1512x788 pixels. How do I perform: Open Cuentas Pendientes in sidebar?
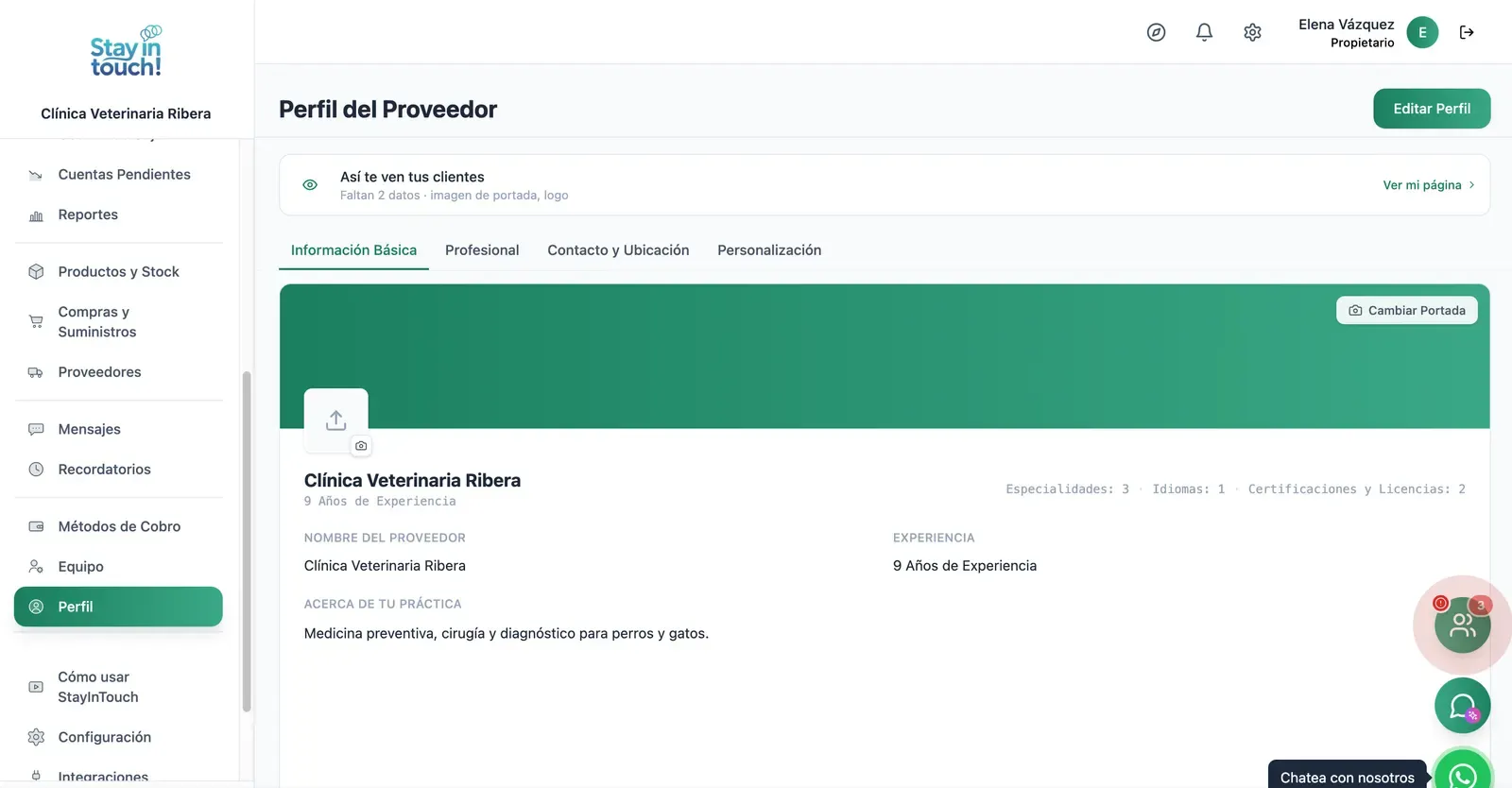119,175
